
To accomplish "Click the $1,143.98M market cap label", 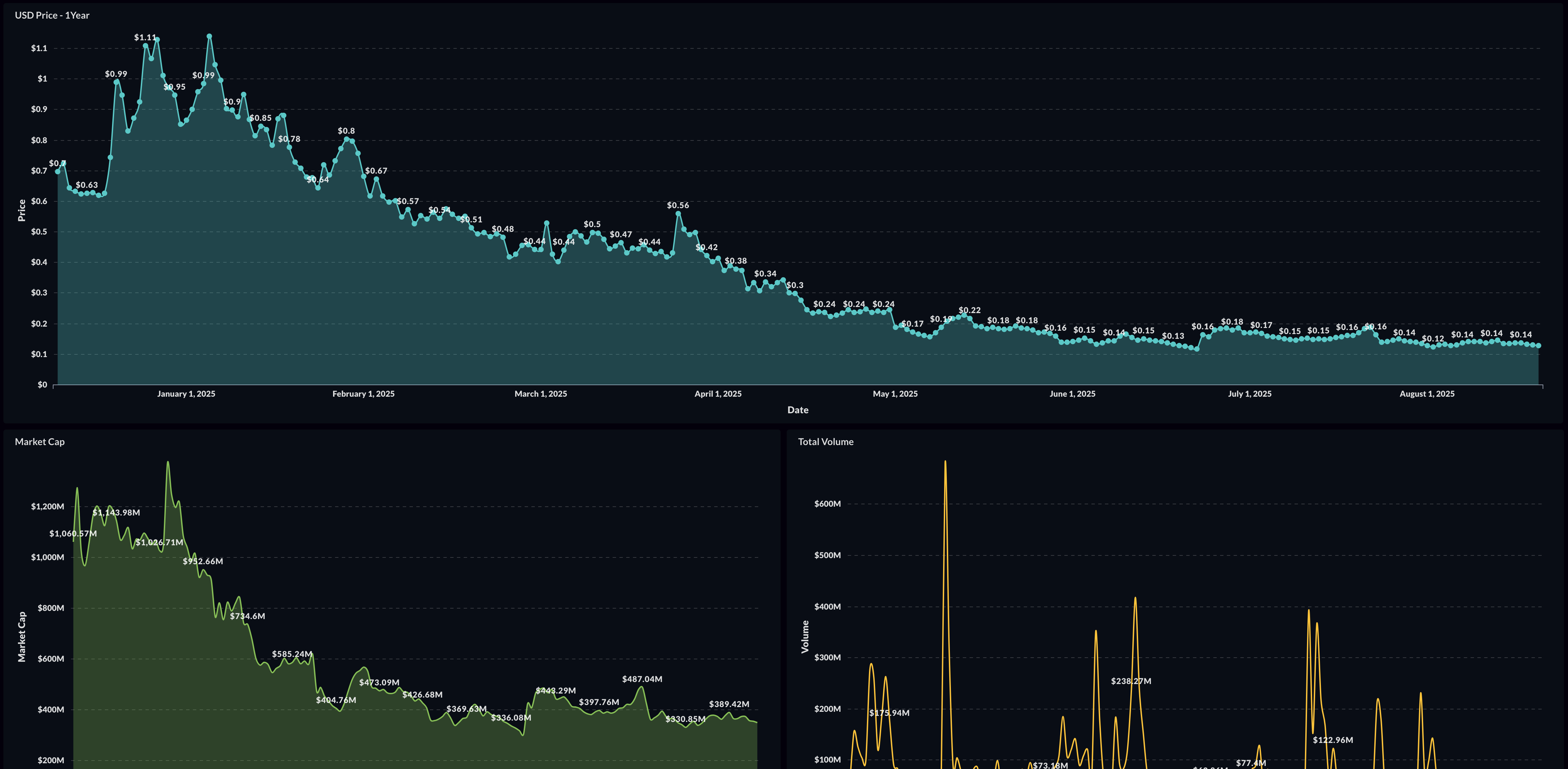I will [116, 513].
